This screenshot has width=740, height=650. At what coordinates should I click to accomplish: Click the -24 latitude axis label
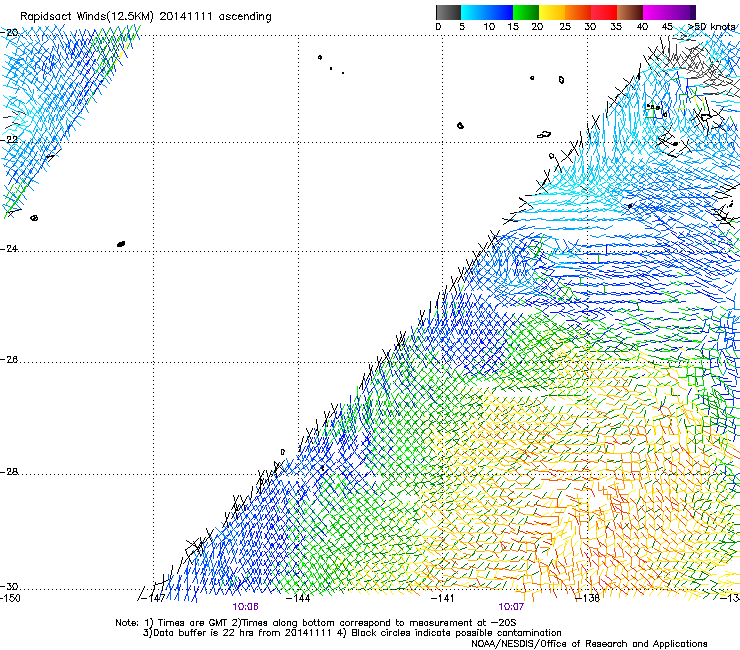pos(9,249)
